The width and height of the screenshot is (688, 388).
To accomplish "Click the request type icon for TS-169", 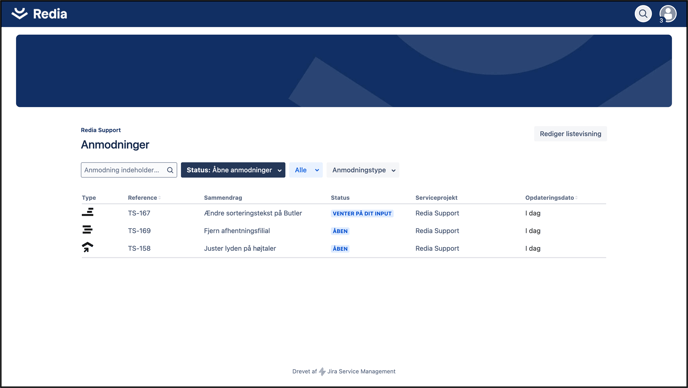I will [87, 230].
